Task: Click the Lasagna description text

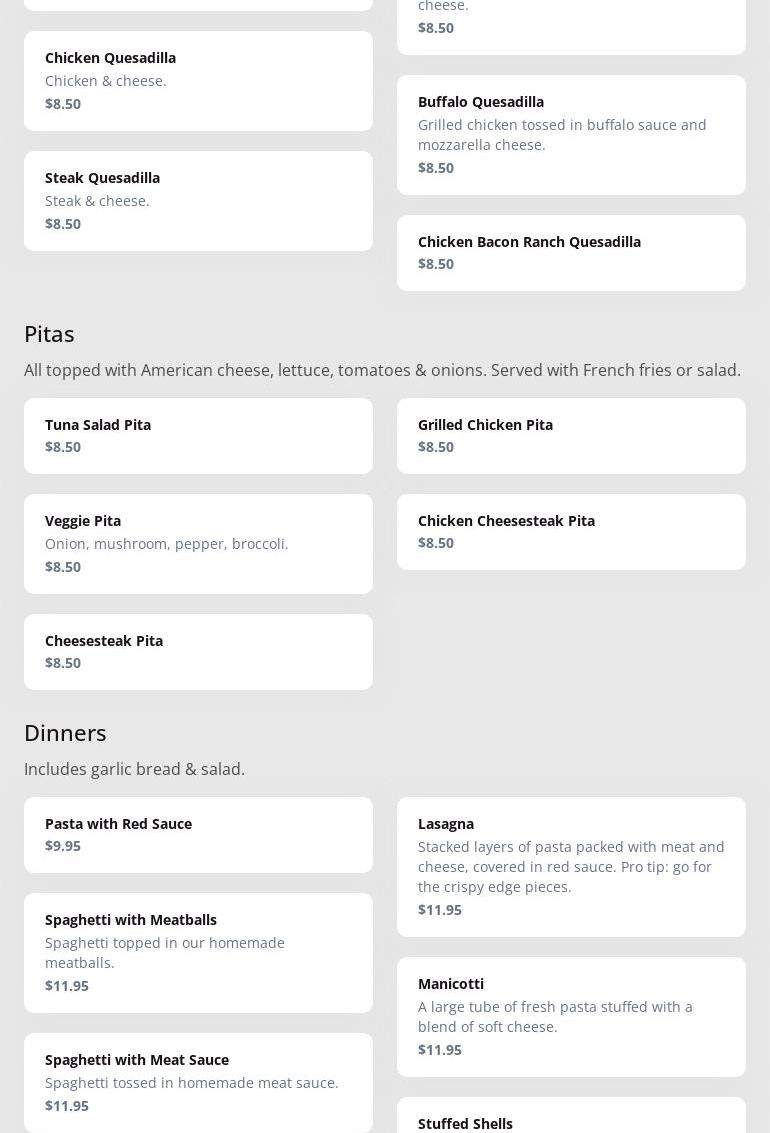Action: (x=571, y=866)
